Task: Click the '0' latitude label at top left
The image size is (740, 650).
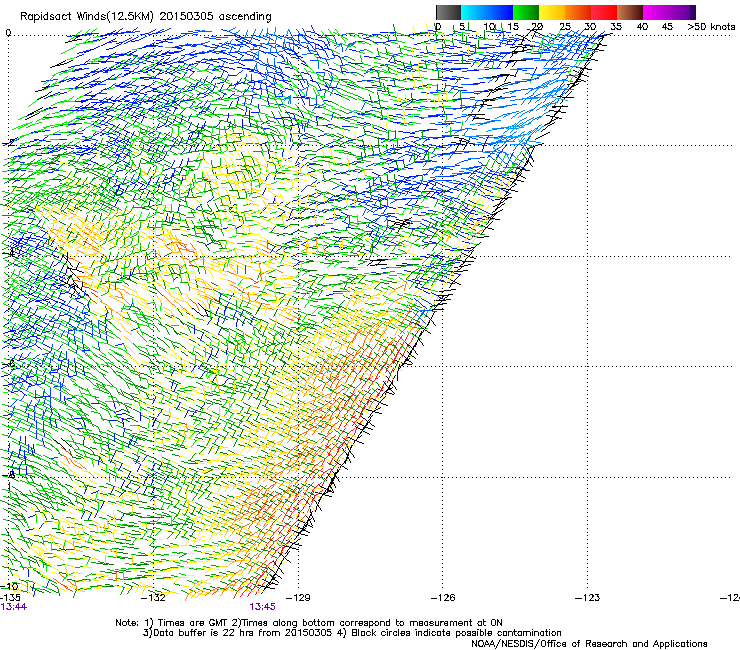Action: coord(8,33)
